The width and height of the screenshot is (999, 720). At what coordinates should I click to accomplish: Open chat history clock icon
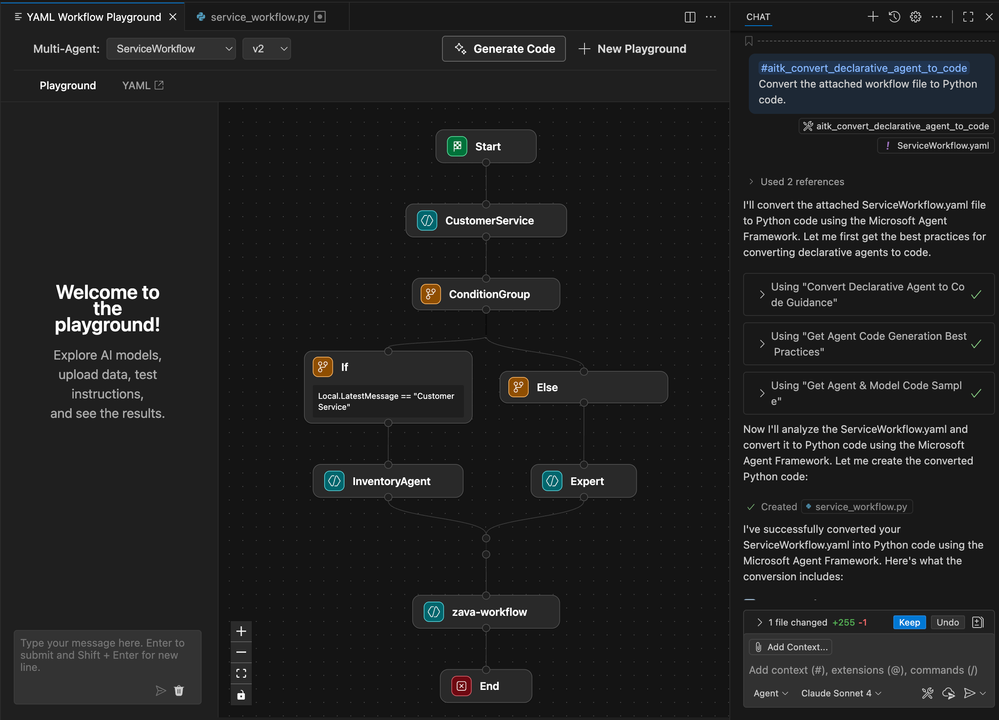click(x=895, y=17)
